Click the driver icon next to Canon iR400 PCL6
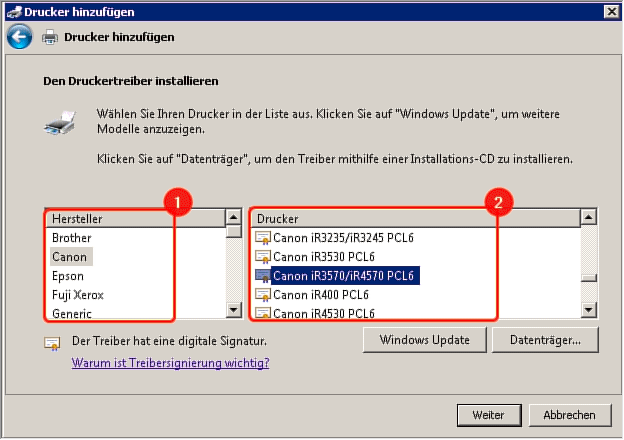The height and width of the screenshot is (440, 624). [x=263, y=295]
